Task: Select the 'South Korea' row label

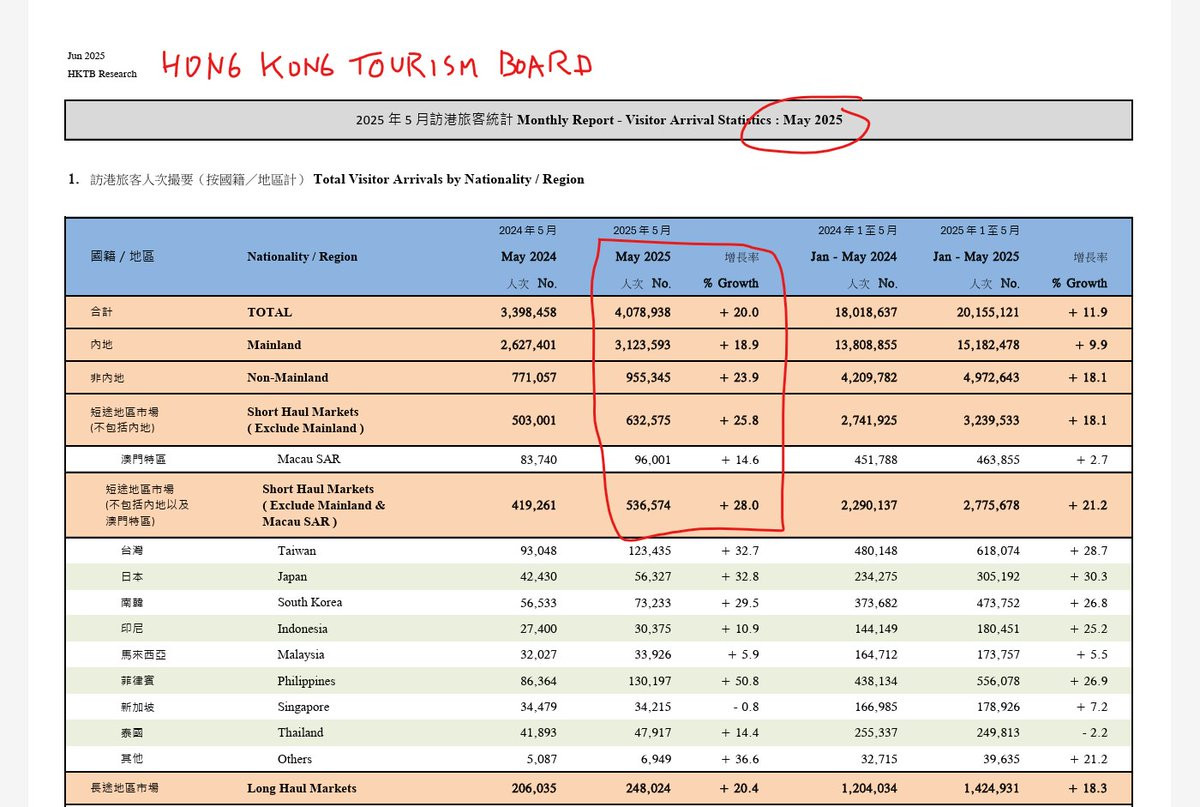Action: coord(310,603)
